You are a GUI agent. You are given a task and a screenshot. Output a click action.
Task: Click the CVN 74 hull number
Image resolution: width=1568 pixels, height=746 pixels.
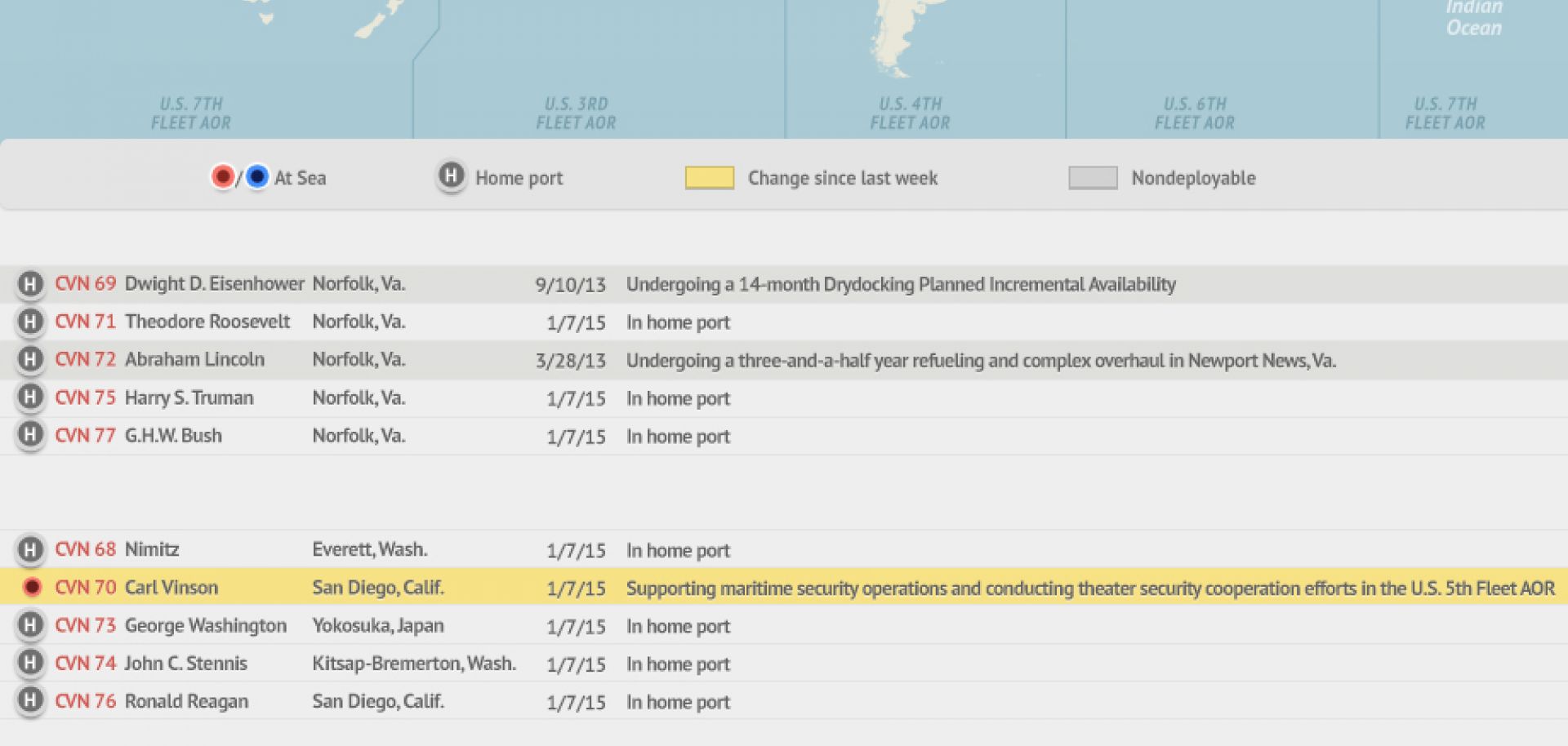pos(85,664)
